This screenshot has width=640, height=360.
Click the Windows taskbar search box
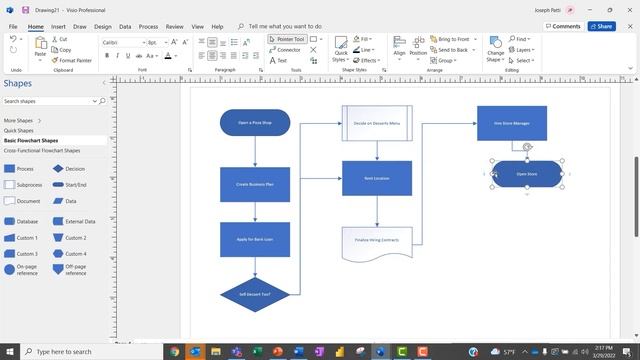pyautogui.click(x=92, y=351)
